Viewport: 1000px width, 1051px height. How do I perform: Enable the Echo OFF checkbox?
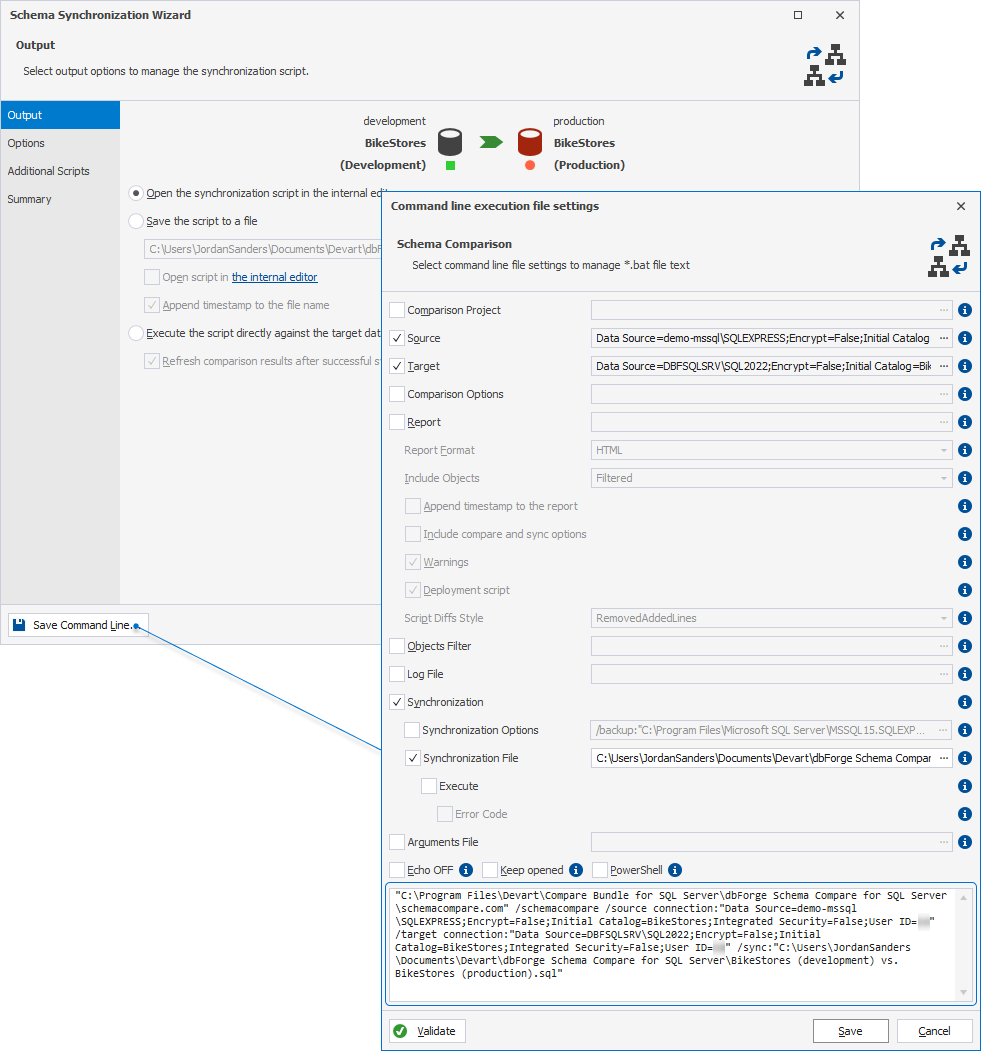click(397, 870)
